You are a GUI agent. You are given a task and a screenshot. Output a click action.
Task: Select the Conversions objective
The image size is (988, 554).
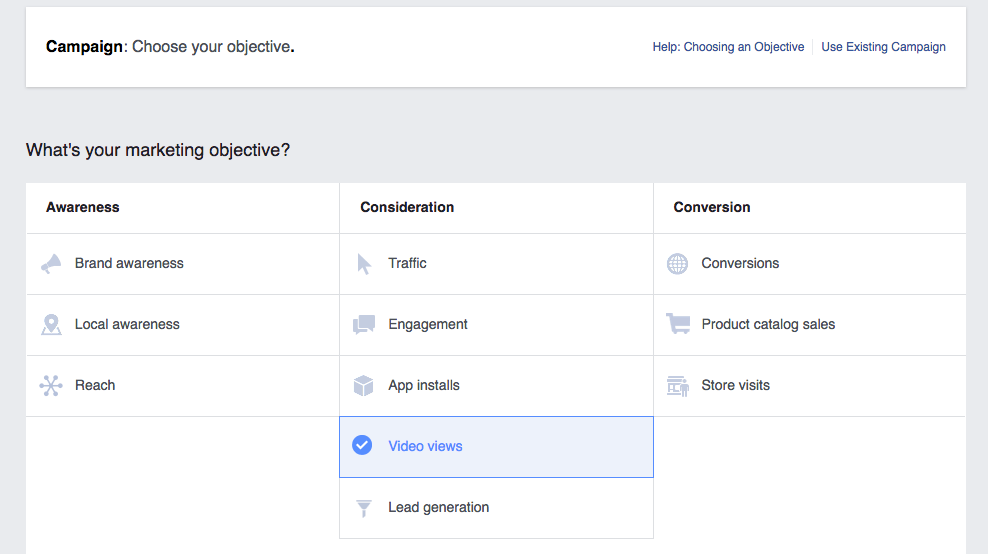coord(810,264)
